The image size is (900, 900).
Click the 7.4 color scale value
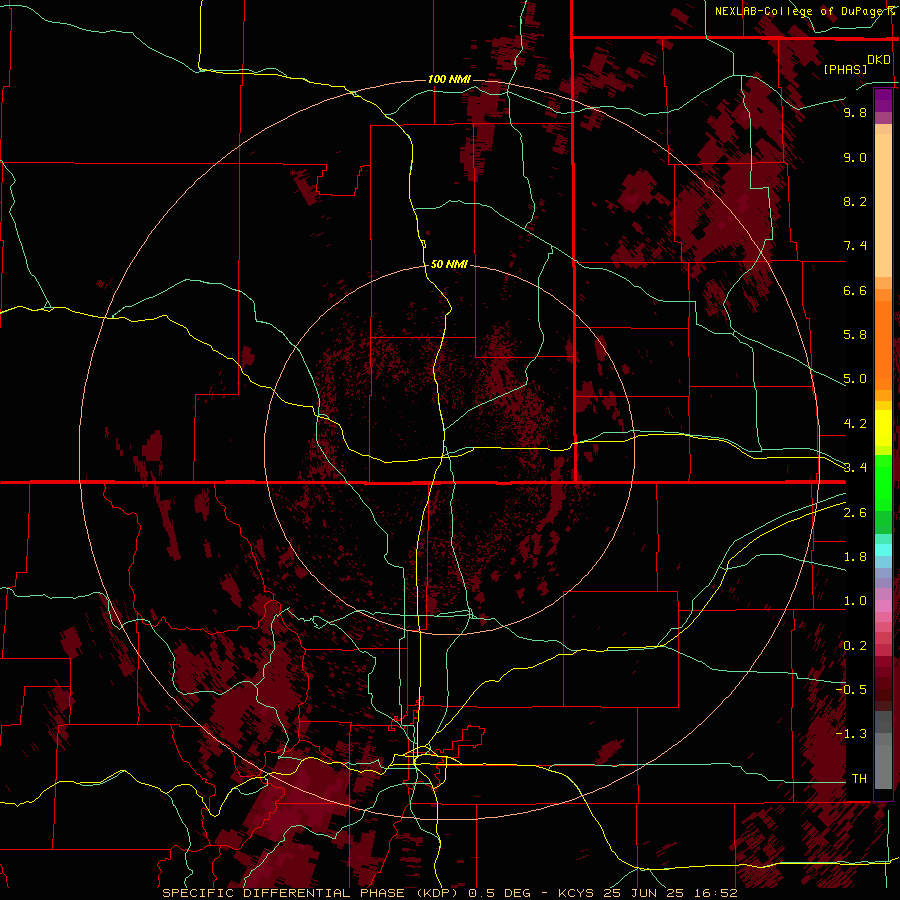pos(855,246)
